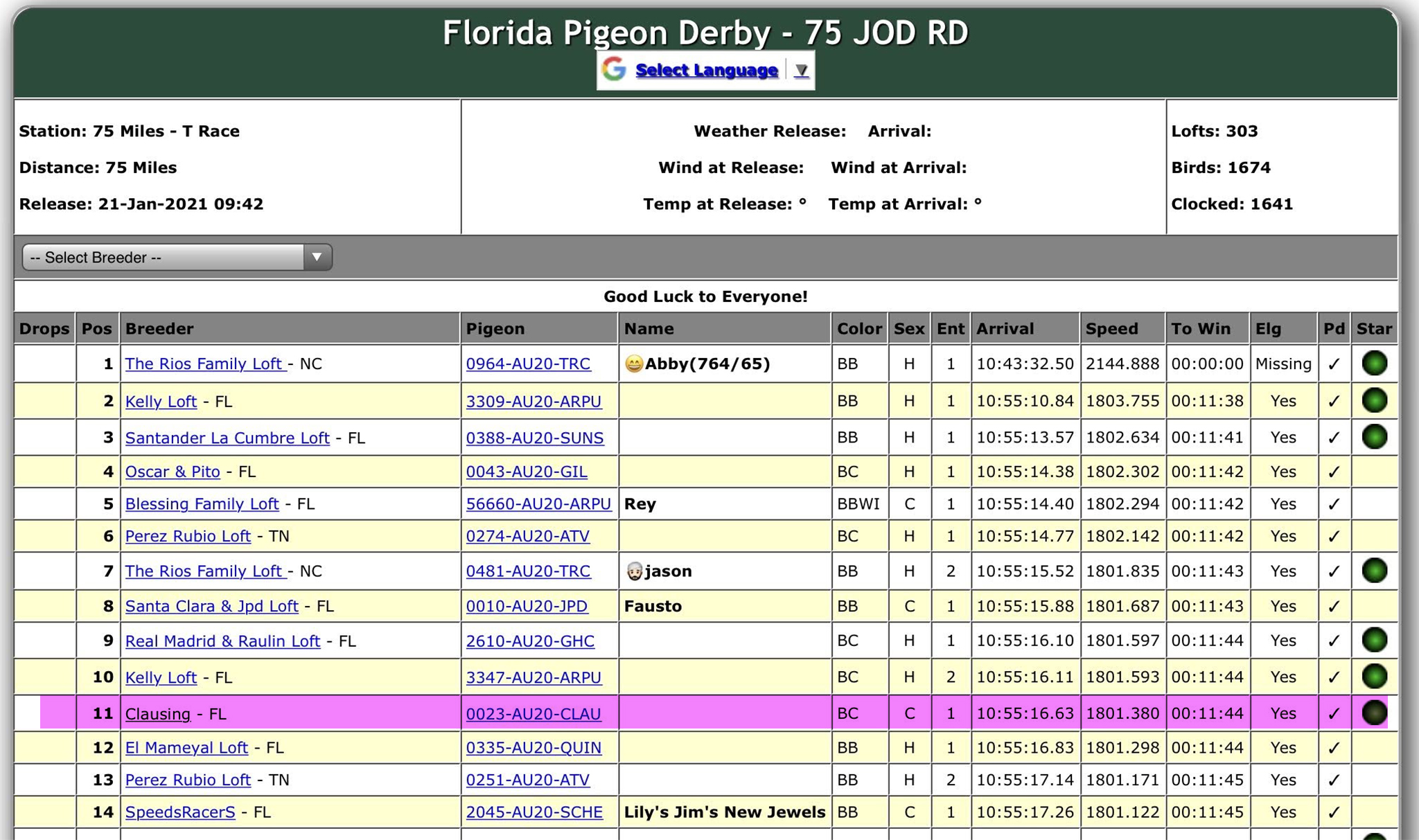Viewport: 1419px width, 840px height.
Task: Expand the Select Language arrow
Action: click(801, 70)
